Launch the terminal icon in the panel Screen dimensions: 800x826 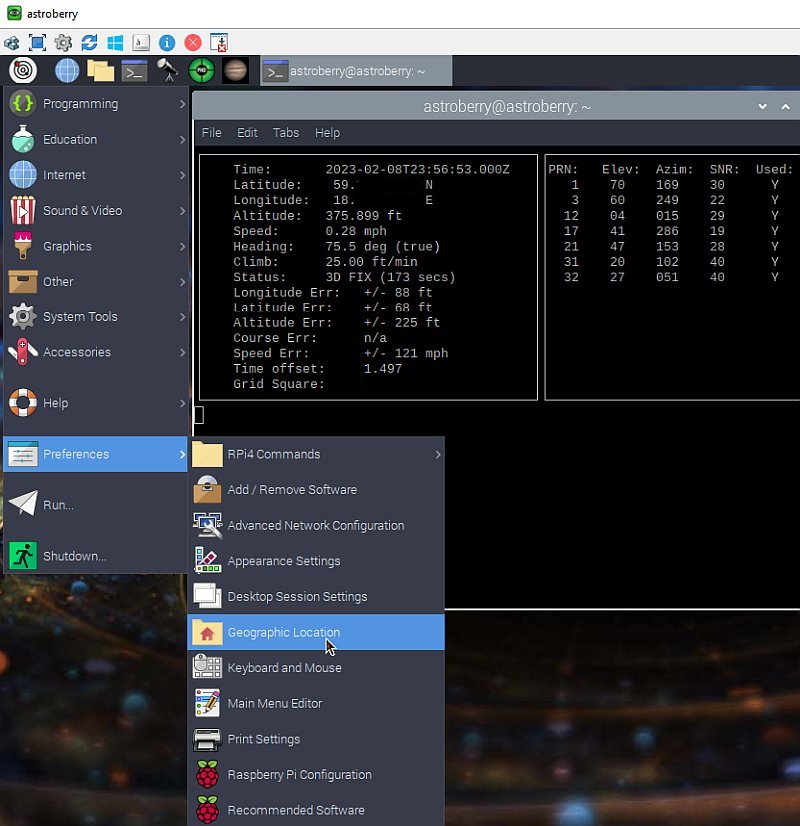[x=134, y=71]
